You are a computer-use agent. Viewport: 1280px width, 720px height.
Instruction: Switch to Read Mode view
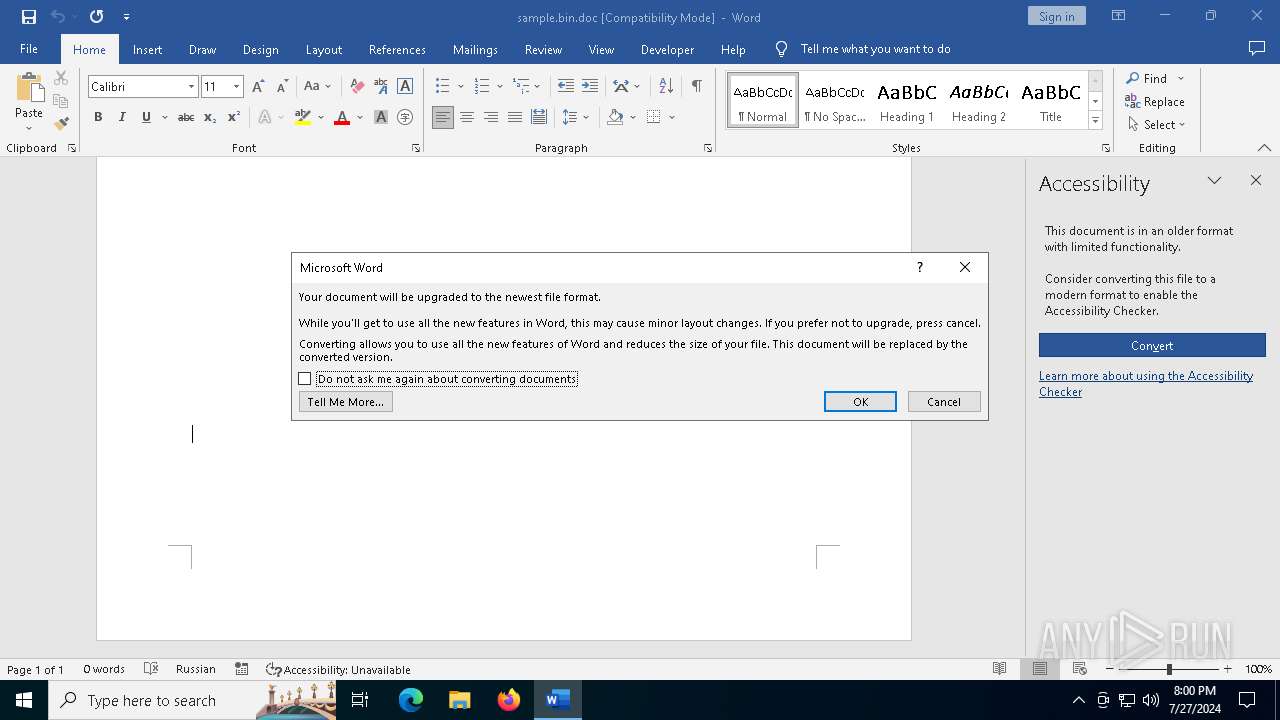click(999, 669)
